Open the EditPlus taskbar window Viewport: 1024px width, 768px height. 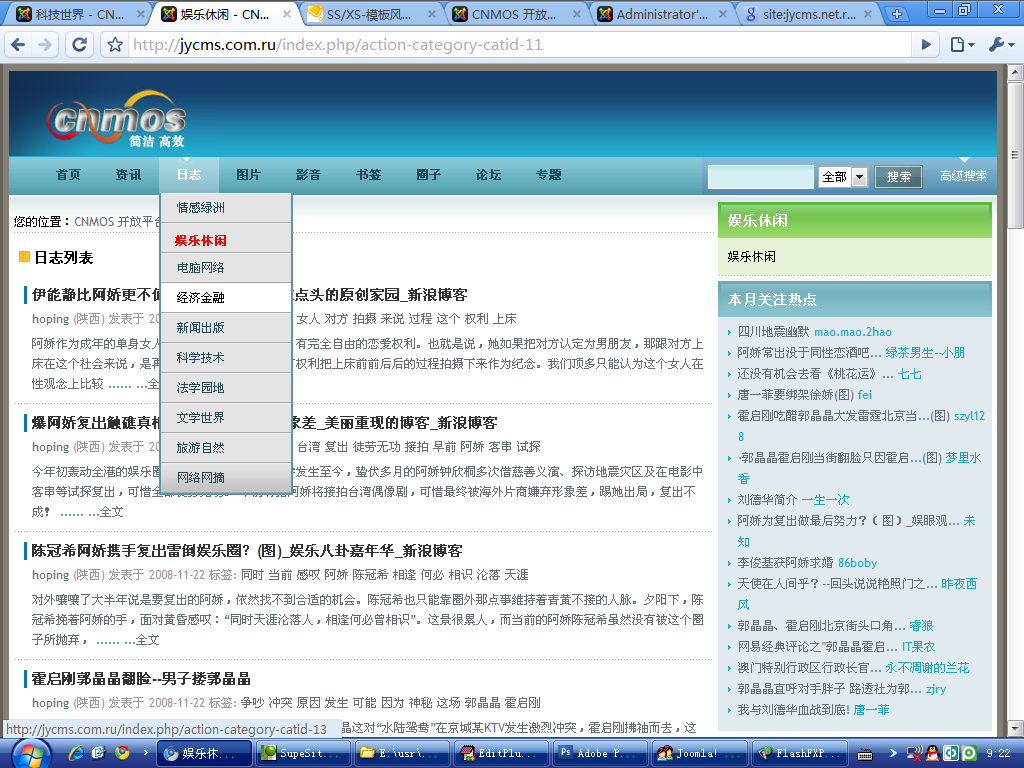(502, 754)
